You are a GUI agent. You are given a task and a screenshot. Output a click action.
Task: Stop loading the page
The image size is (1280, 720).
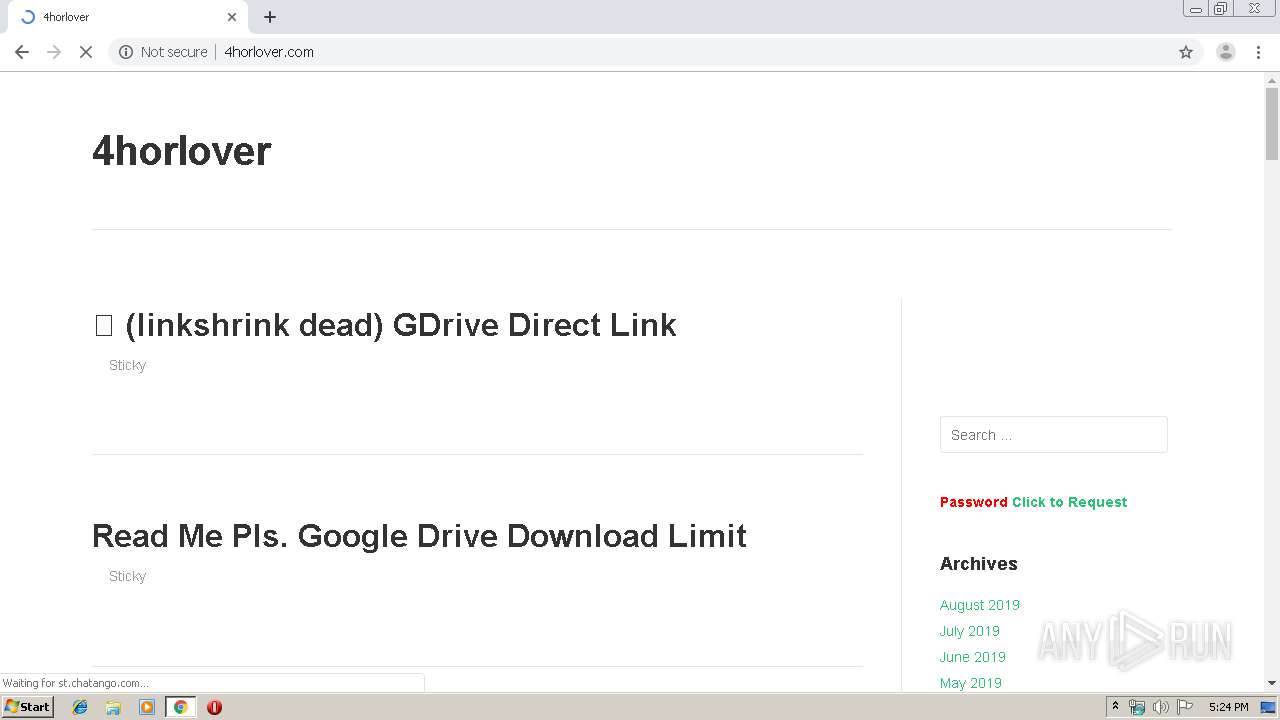tap(86, 52)
